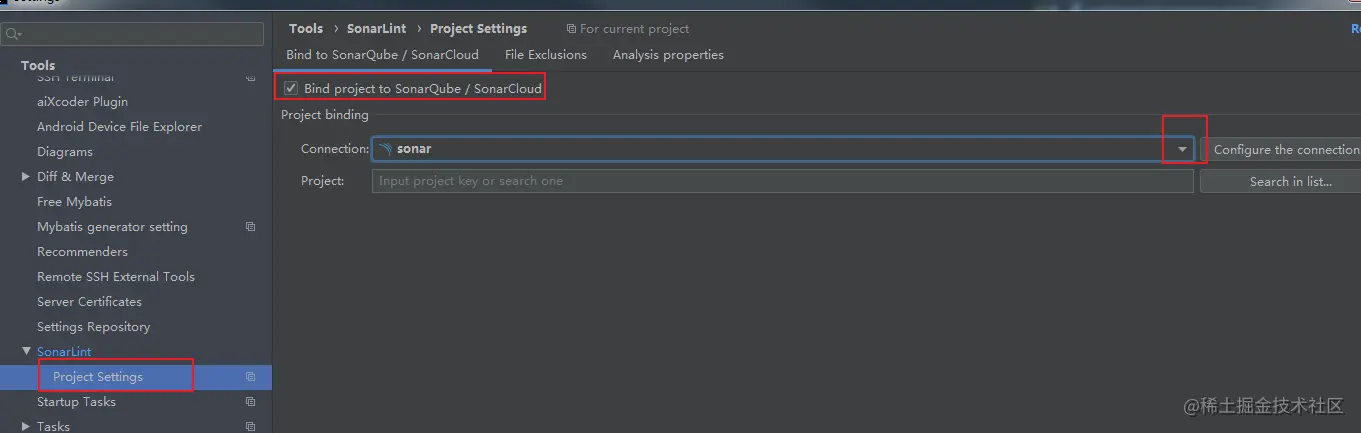Click the SonarLint wave icon in Connection box

tap(385, 149)
